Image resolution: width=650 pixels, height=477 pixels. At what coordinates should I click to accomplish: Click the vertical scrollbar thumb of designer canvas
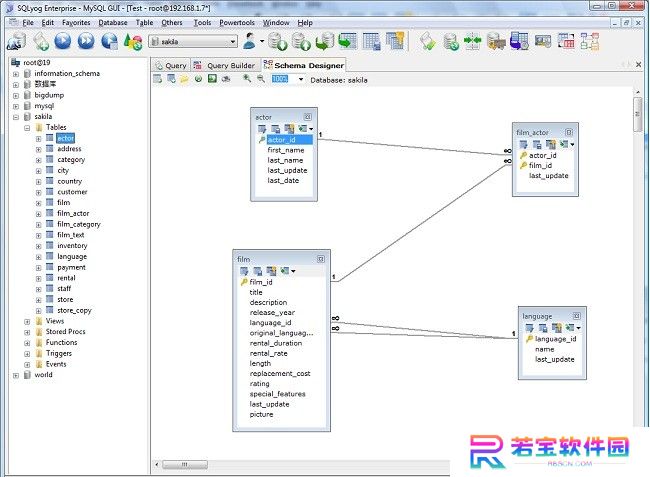638,114
